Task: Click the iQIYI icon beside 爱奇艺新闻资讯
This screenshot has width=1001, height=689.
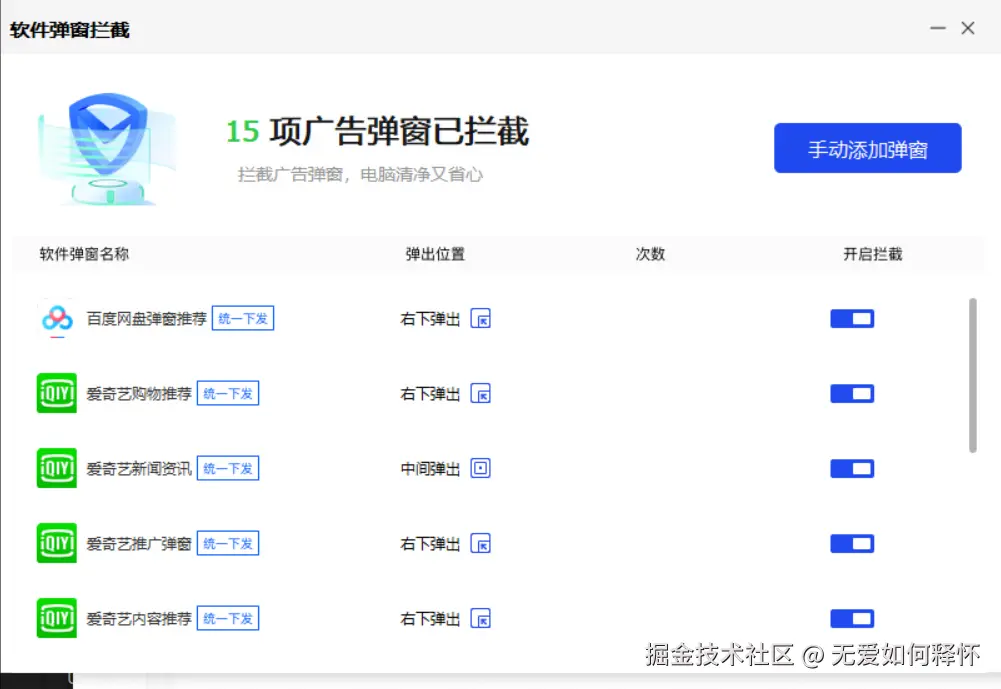Action: [x=57, y=468]
